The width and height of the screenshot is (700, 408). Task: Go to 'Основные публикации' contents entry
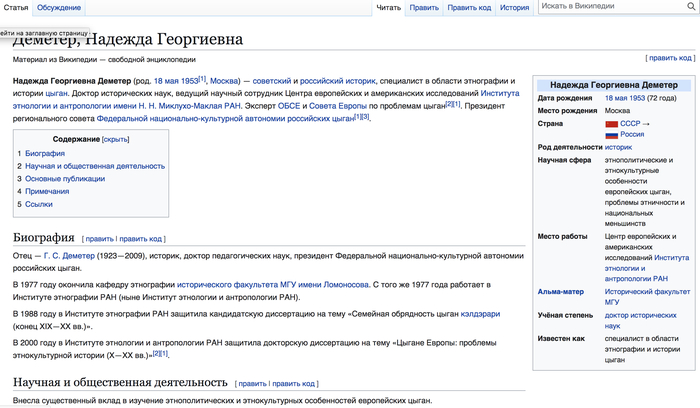[x=65, y=179]
